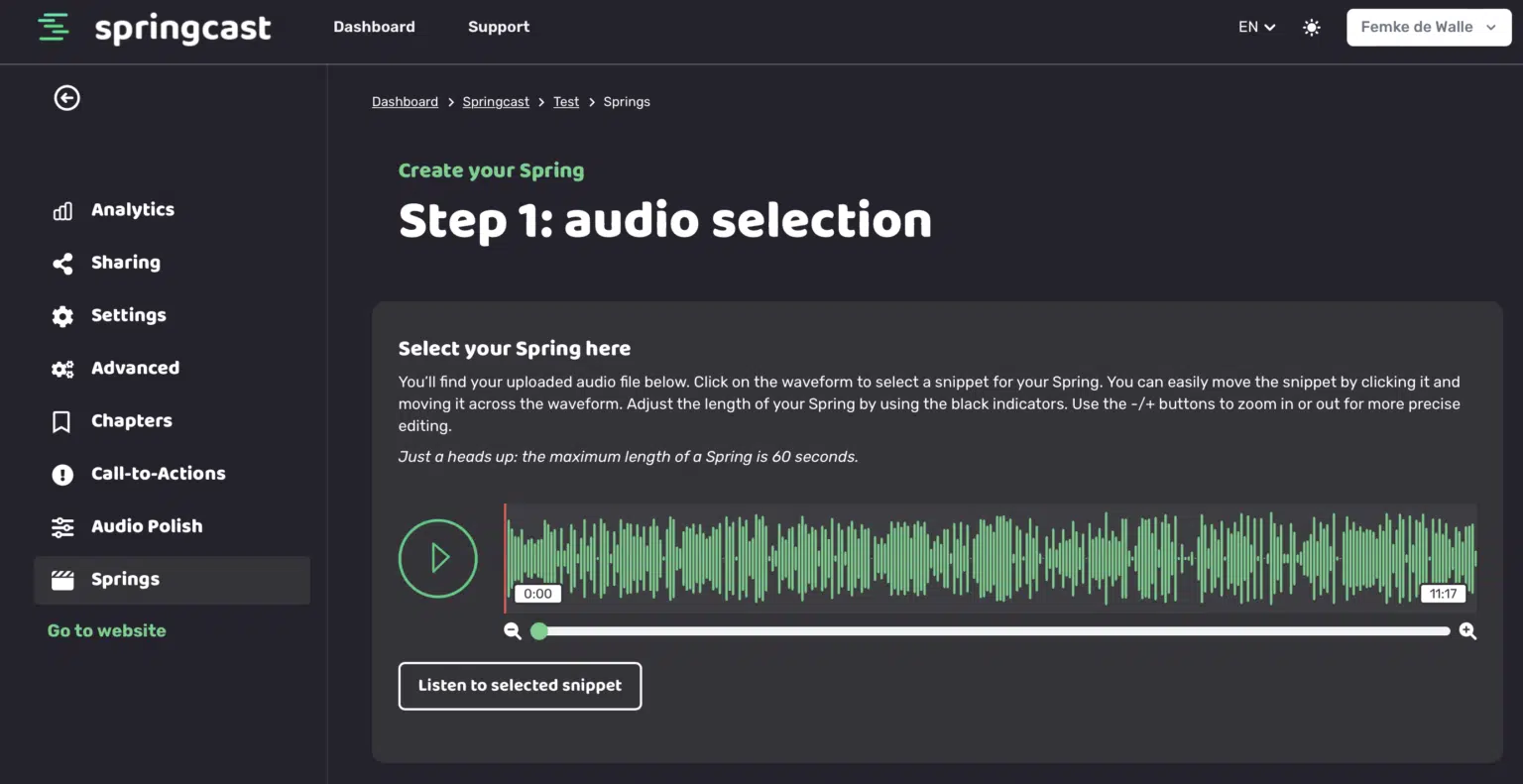
Task: Zoom in waveform with plus magnifier
Action: tap(1468, 631)
